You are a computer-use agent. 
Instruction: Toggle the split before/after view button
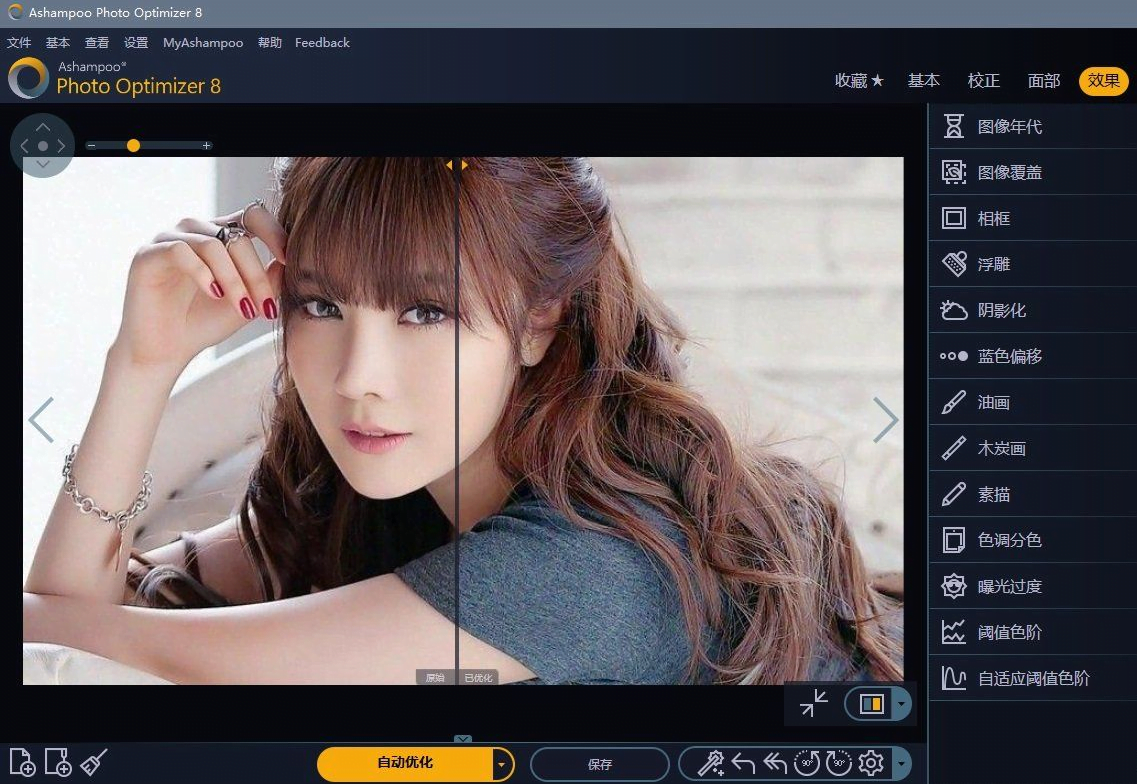tap(871, 703)
